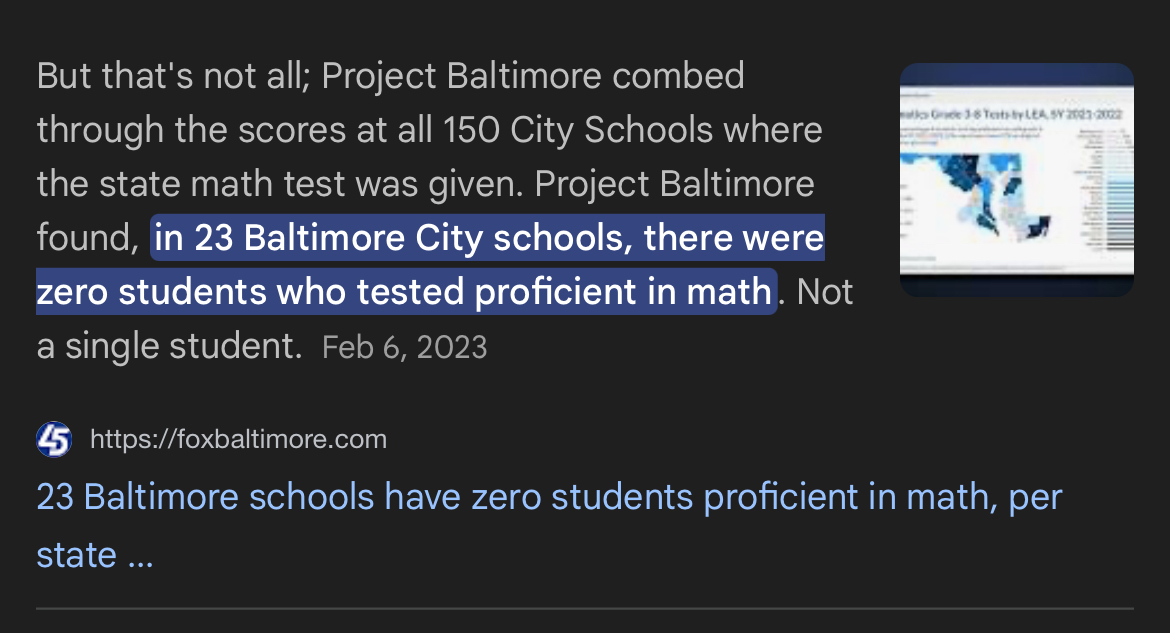Screen dimensions: 1170x633
Task: Click the truncated "state ..." title line
Action: click(x=95, y=555)
